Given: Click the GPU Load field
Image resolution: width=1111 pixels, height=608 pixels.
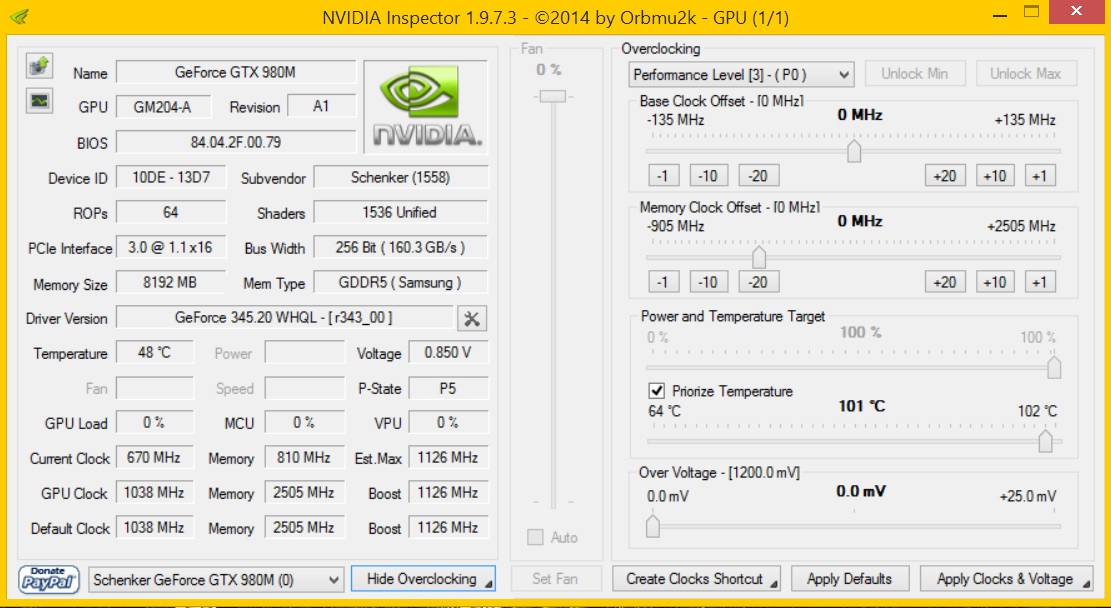Looking at the screenshot, I should pos(154,423).
